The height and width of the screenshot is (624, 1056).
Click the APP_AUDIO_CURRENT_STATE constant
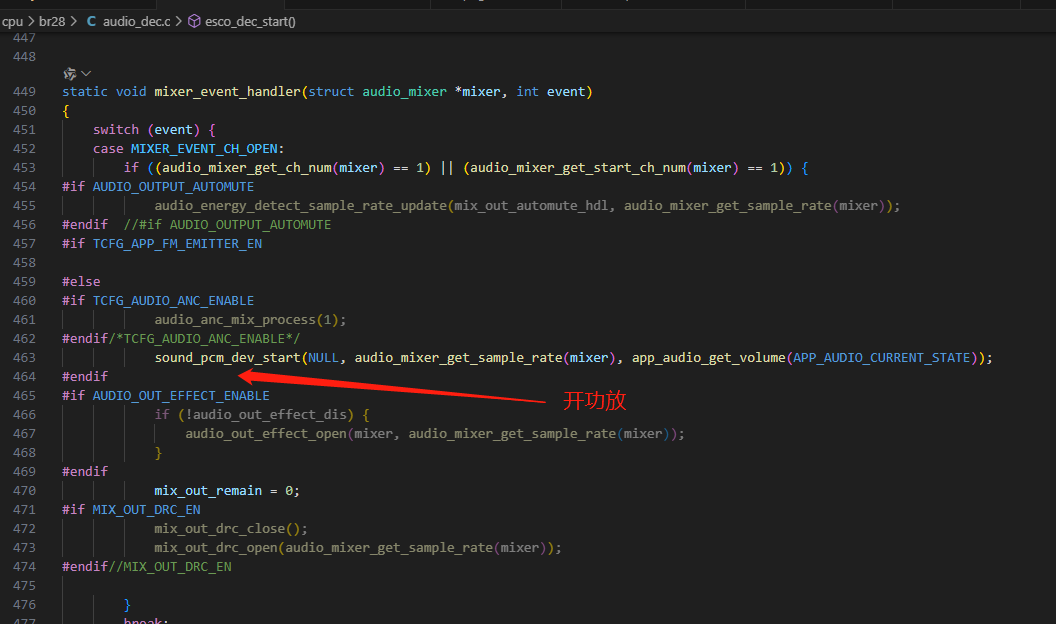point(882,357)
